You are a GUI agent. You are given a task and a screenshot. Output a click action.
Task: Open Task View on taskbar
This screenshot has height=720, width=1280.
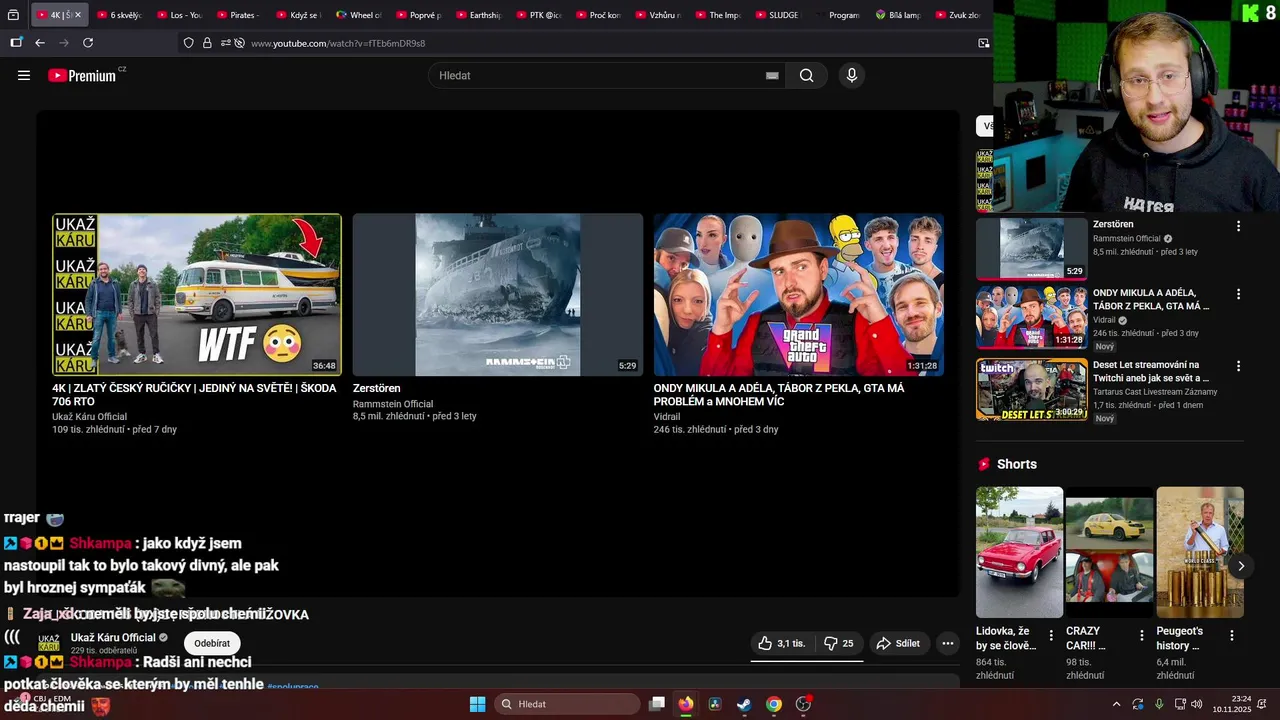(657, 704)
